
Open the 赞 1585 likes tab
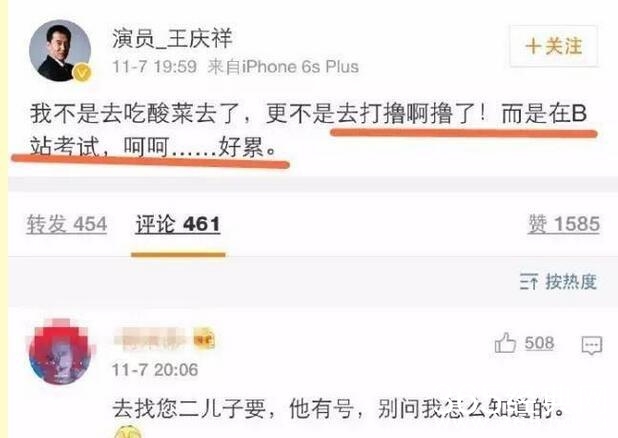click(x=564, y=224)
